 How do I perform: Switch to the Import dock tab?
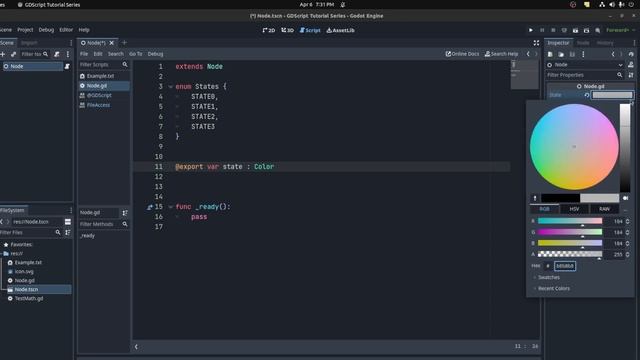pos(29,43)
